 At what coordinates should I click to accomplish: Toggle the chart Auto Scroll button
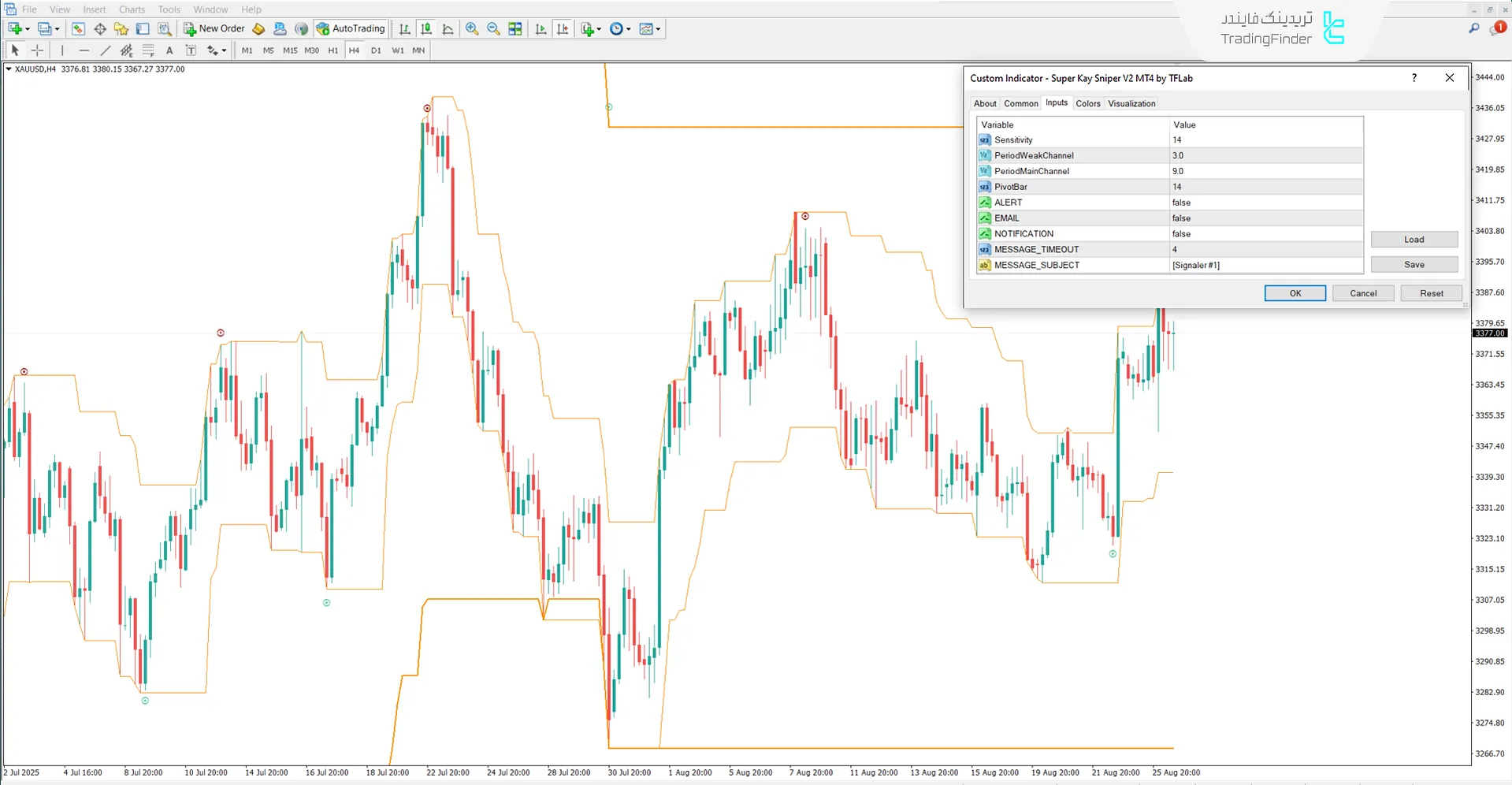[541, 28]
